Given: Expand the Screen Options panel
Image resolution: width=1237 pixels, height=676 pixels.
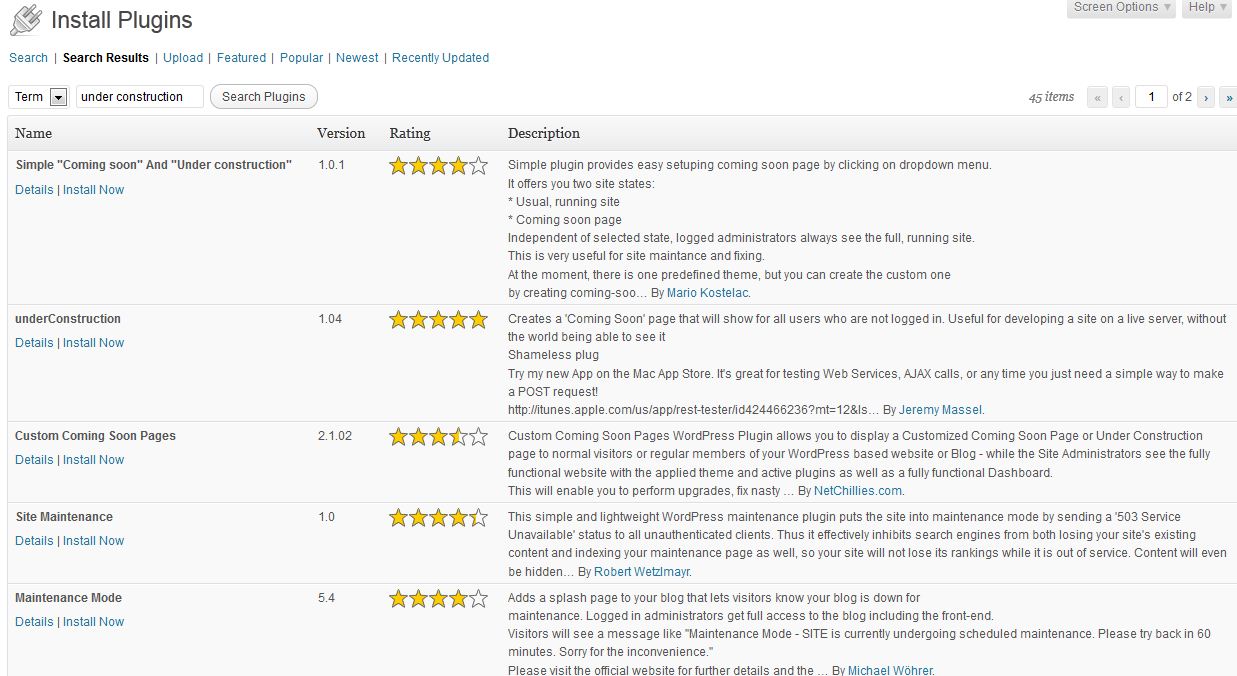Looking at the screenshot, I should tap(1121, 8).
